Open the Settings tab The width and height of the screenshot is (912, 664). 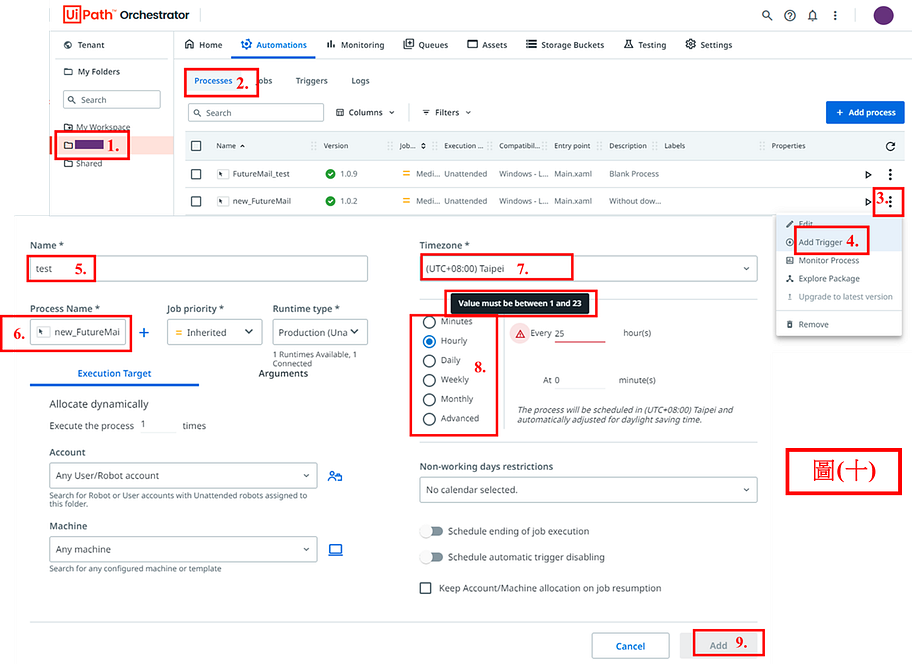click(708, 45)
